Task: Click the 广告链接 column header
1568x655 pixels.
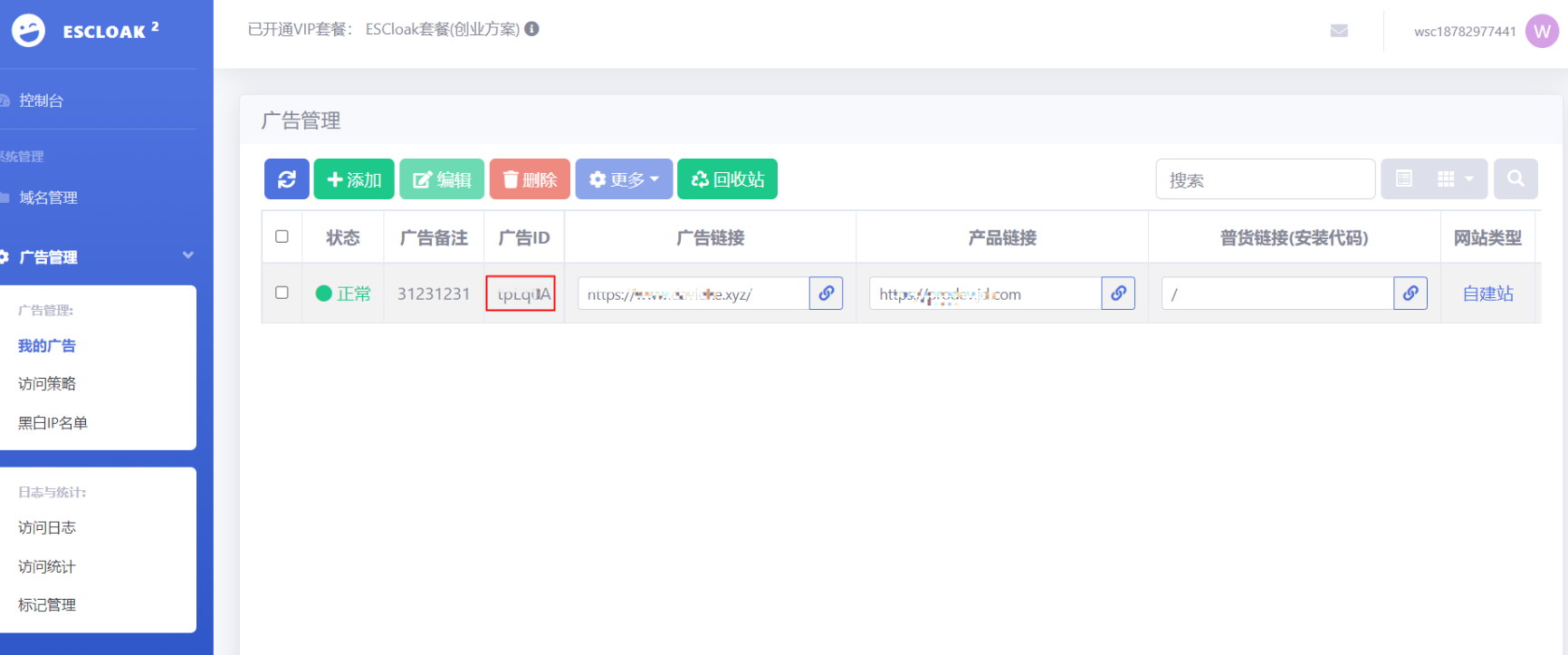Action: (711, 237)
